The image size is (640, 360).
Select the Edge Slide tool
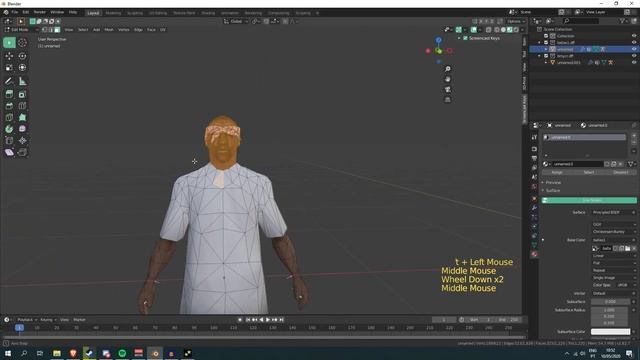[9, 141]
